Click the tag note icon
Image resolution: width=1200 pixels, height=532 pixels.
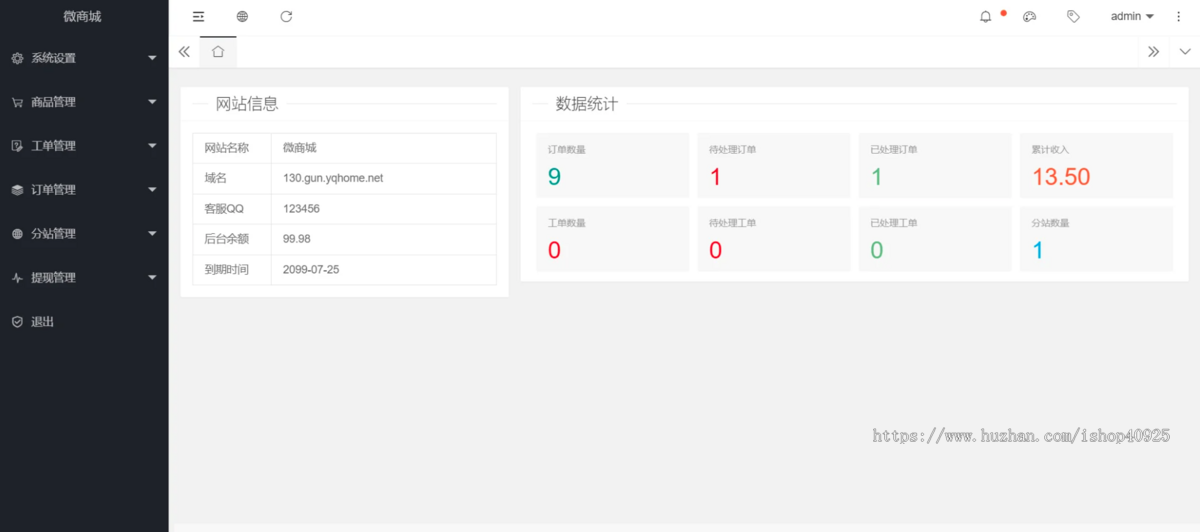click(x=1073, y=17)
